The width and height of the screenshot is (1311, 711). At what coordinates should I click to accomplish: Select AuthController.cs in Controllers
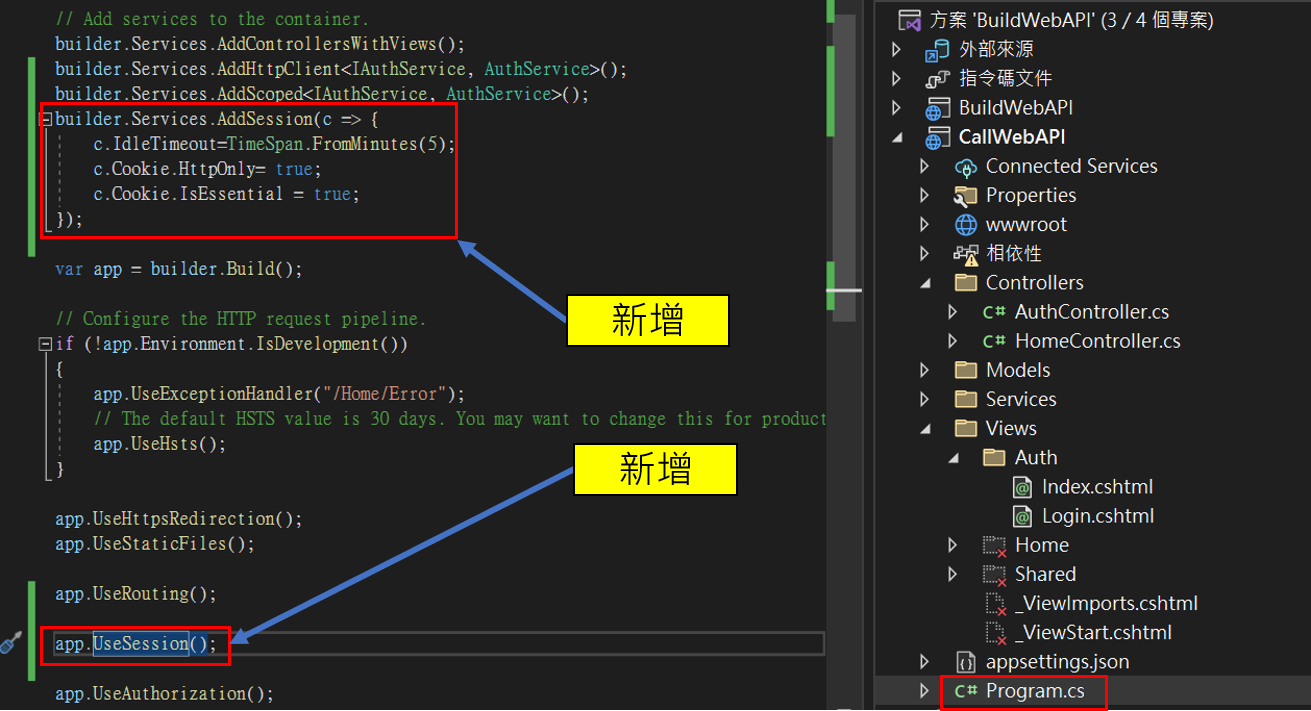(1092, 312)
